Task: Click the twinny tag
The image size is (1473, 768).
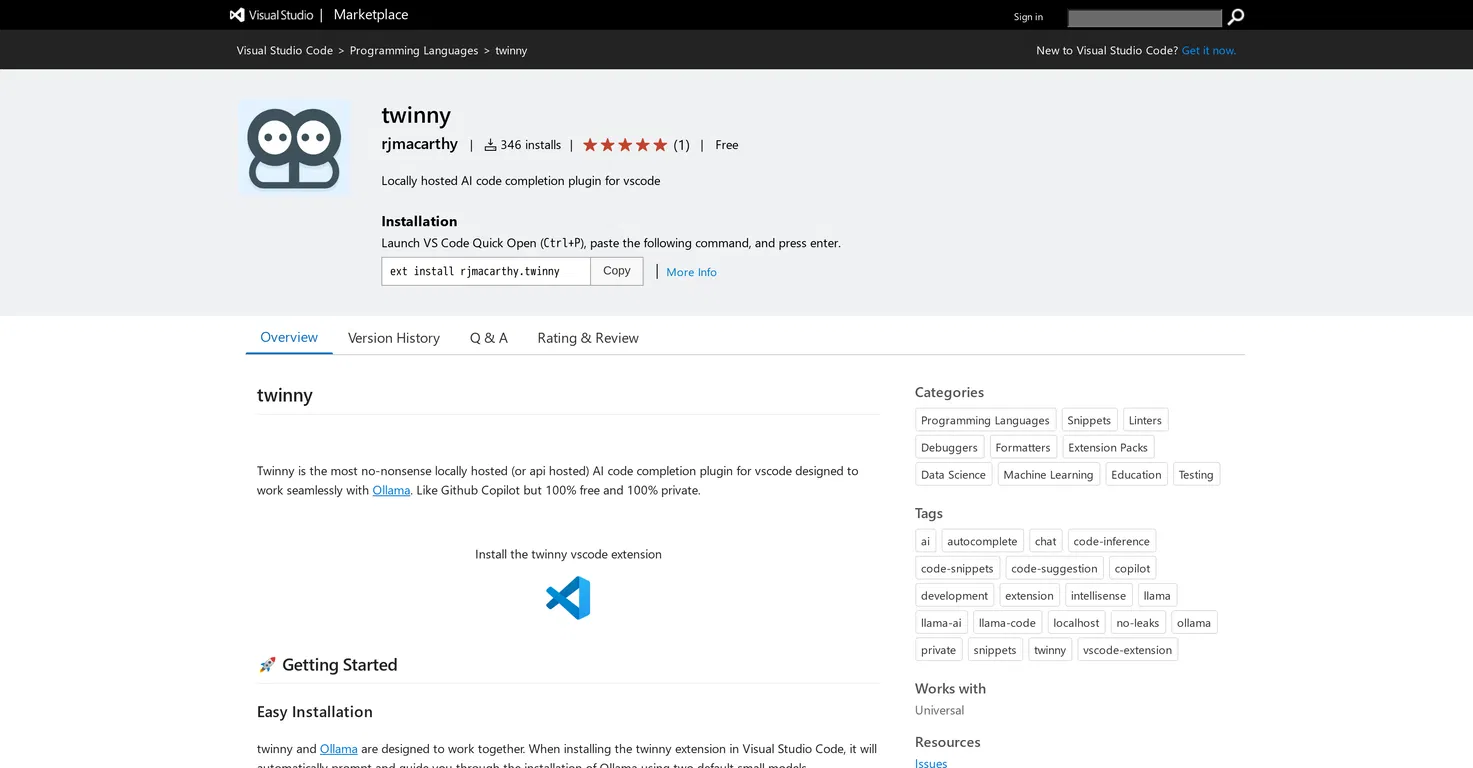Action: pos(1050,649)
